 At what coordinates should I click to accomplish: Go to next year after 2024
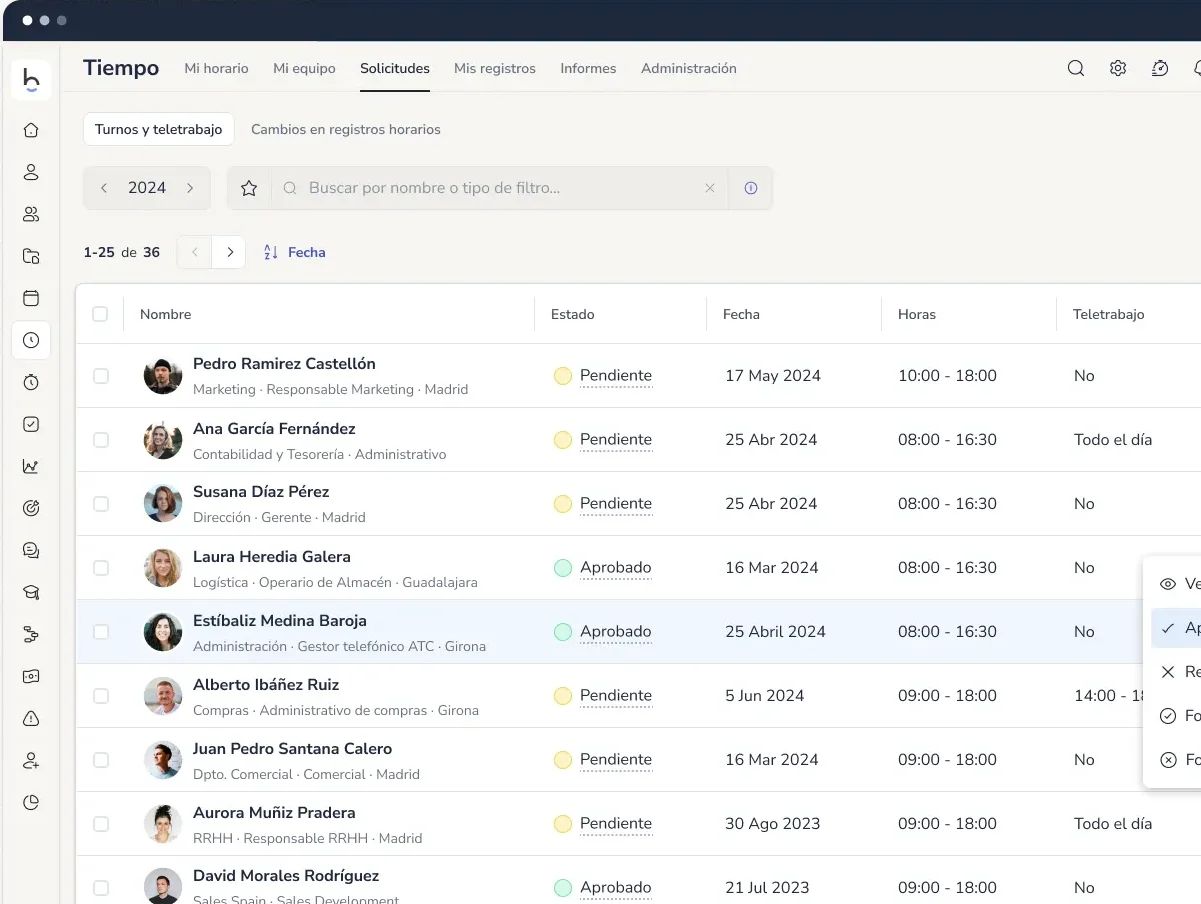(x=190, y=188)
